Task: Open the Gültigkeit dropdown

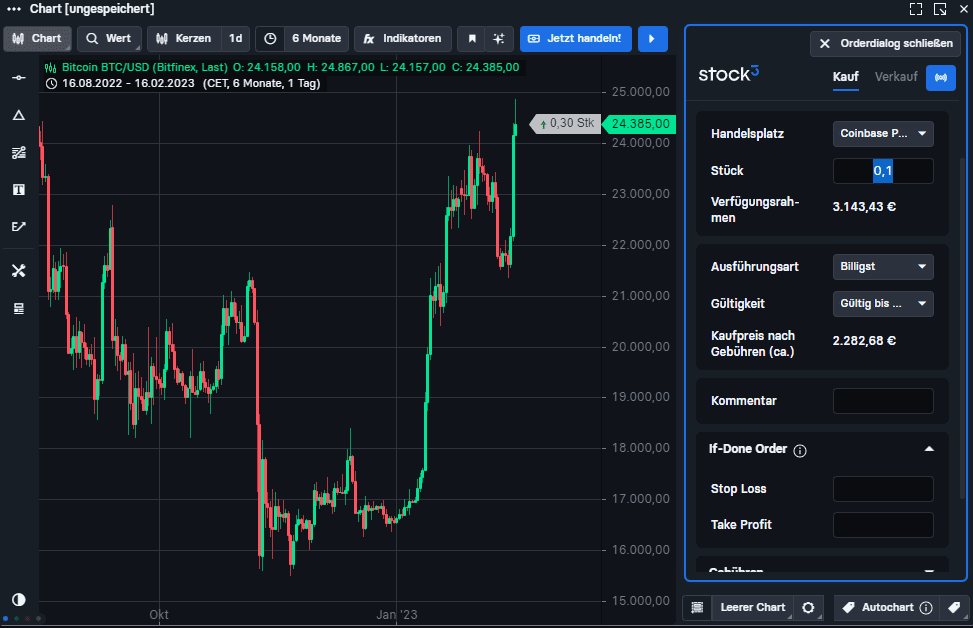Action: (883, 303)
